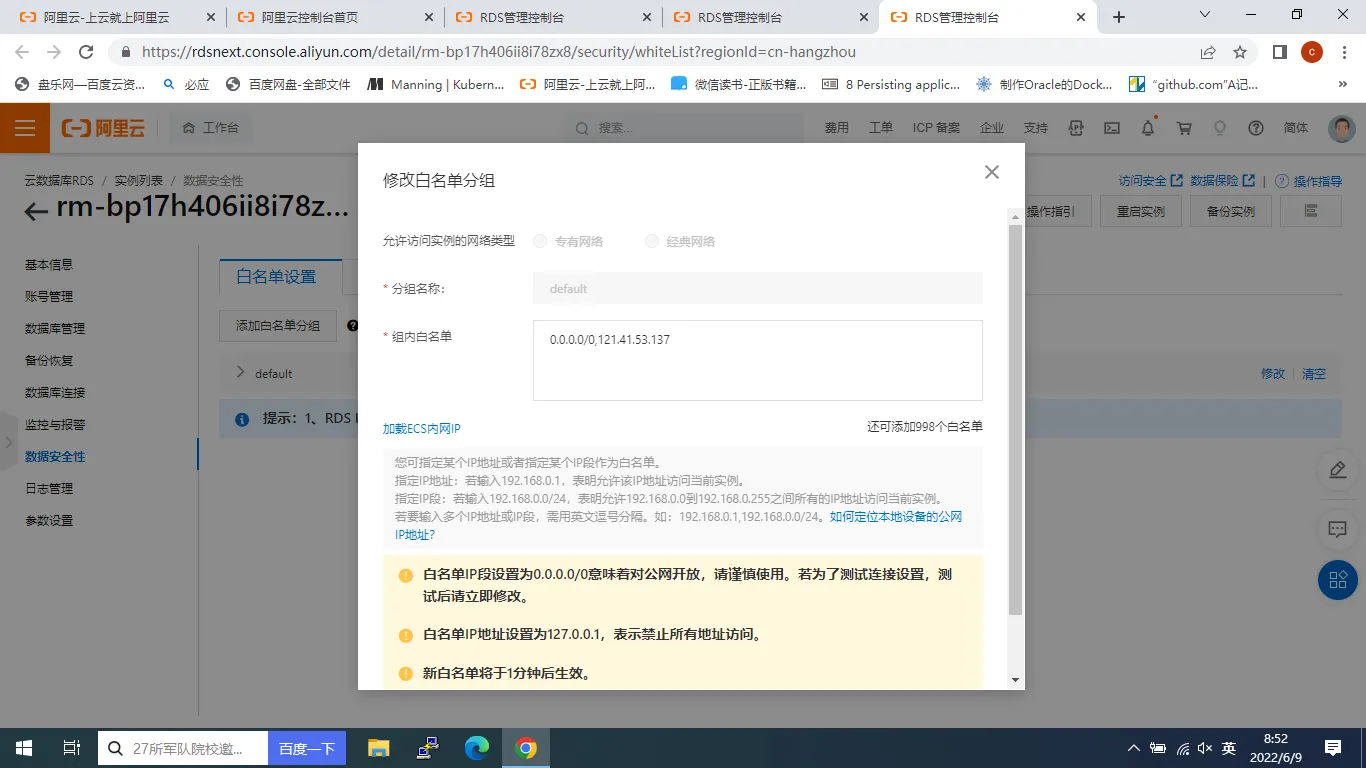
Task: Open the shopping cart icon
Action: (1184, 128)
